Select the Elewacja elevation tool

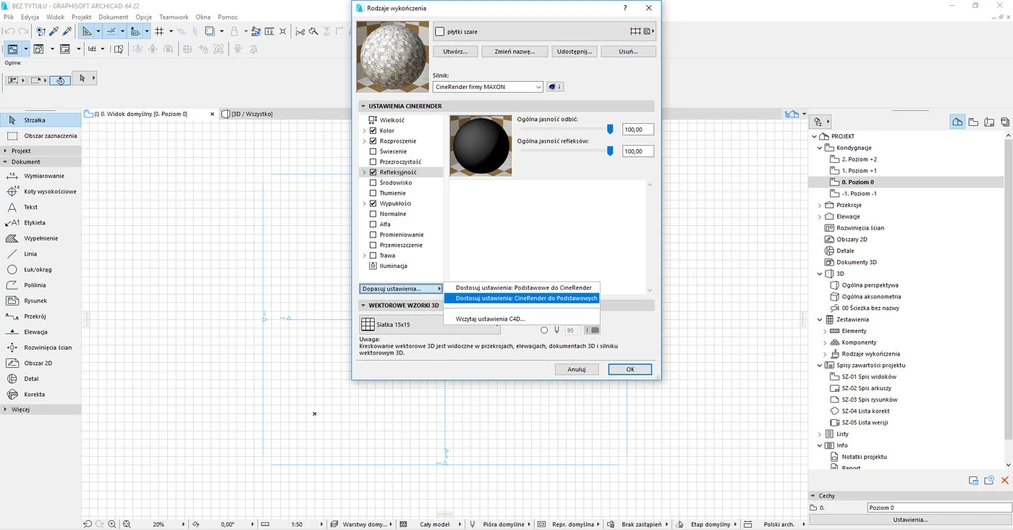40,332
